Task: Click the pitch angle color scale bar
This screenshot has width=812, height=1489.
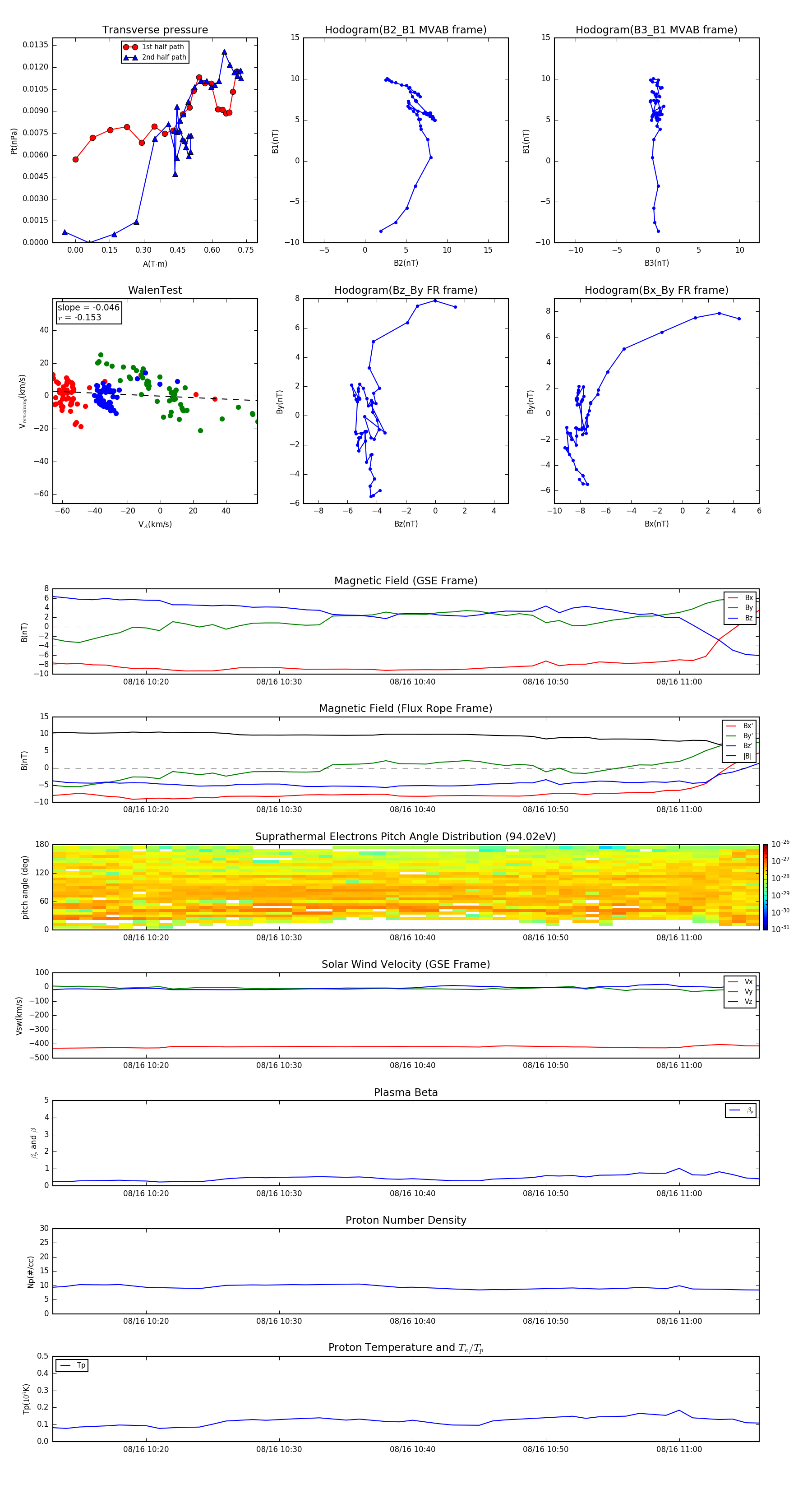Action: tap(765, 887)
